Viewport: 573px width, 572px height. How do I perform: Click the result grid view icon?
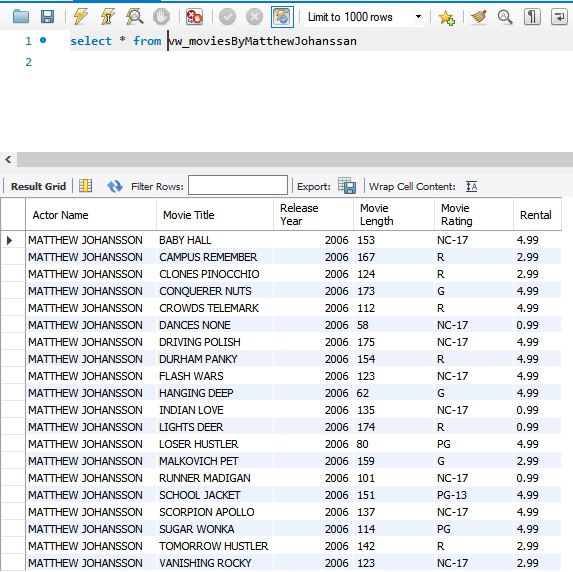(86, 186)
